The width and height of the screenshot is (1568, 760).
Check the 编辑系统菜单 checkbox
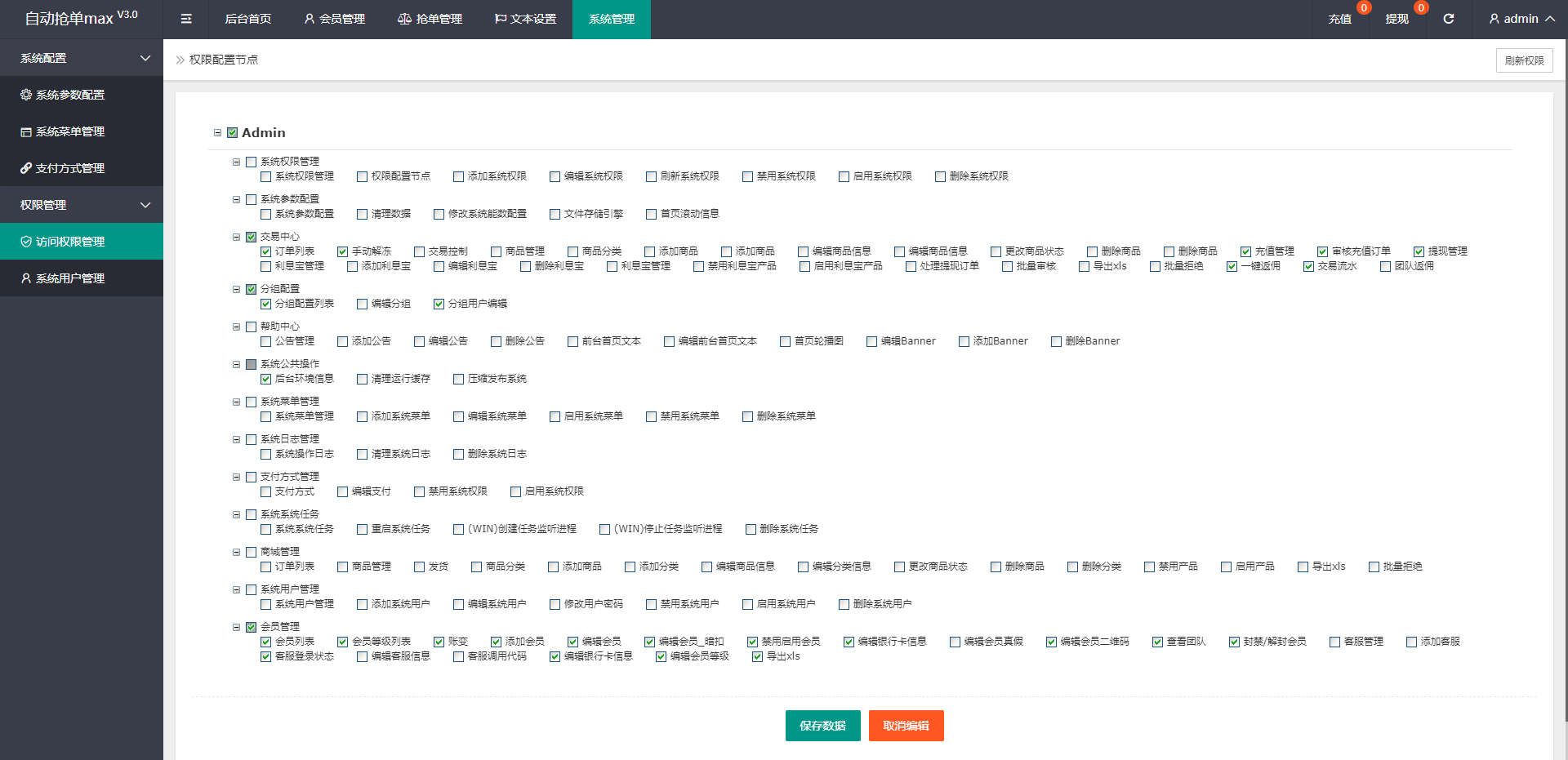pyautogui.click(x=459, y=417)
